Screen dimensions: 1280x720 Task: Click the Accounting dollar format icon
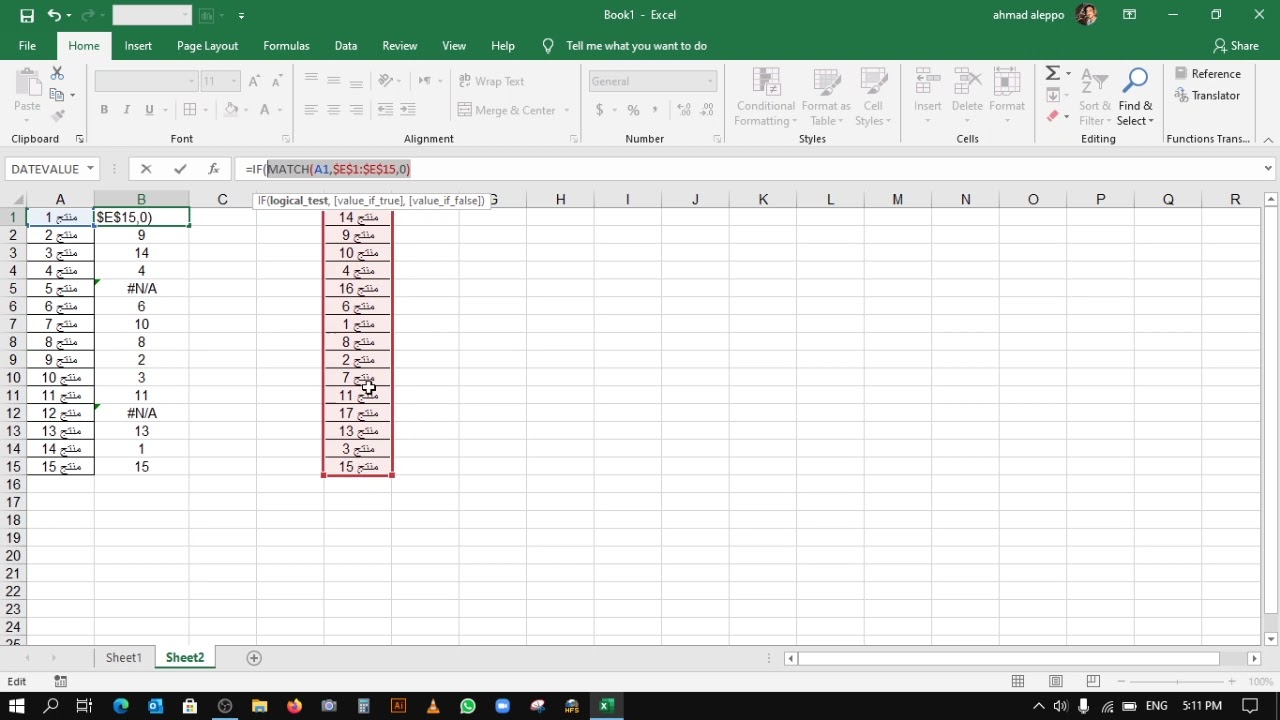(599, 110)
